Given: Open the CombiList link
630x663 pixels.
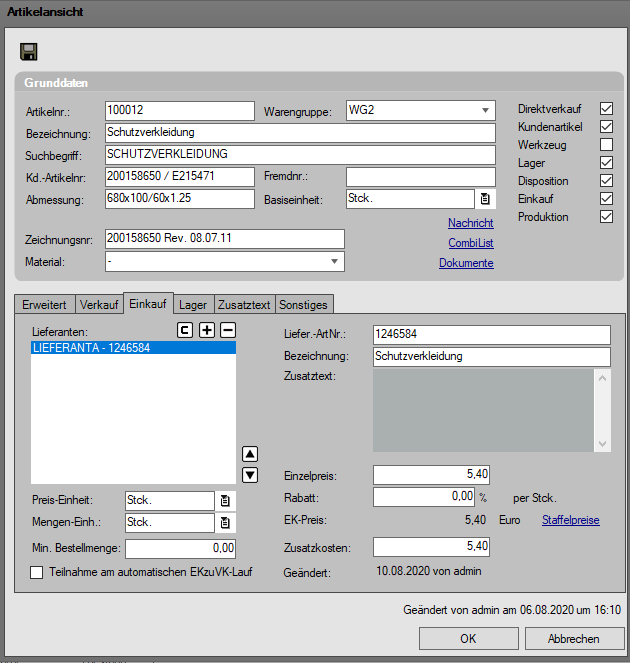Looking at the screenshot, I should click(x=471, y=243).
